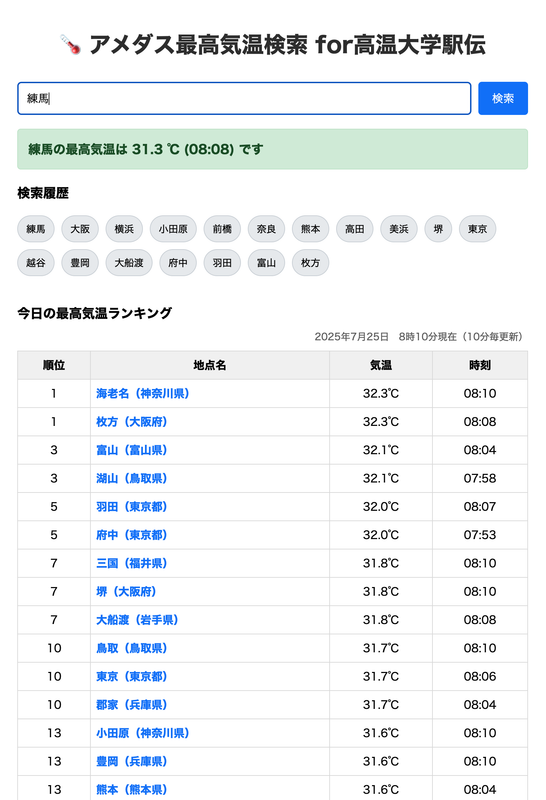The height and width of the screenshot is (800, 546).
Task: Follow the 三国（福井県） link
Action: [132, 563]
